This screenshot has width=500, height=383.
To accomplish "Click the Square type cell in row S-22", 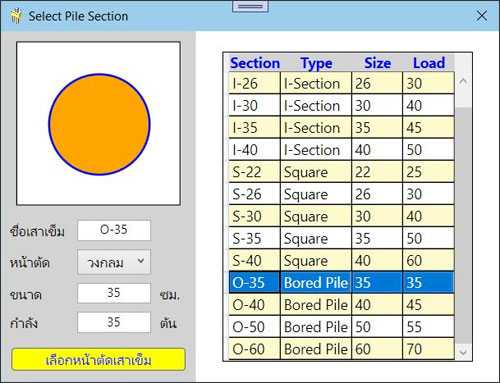I will click(x=316, y=172).
